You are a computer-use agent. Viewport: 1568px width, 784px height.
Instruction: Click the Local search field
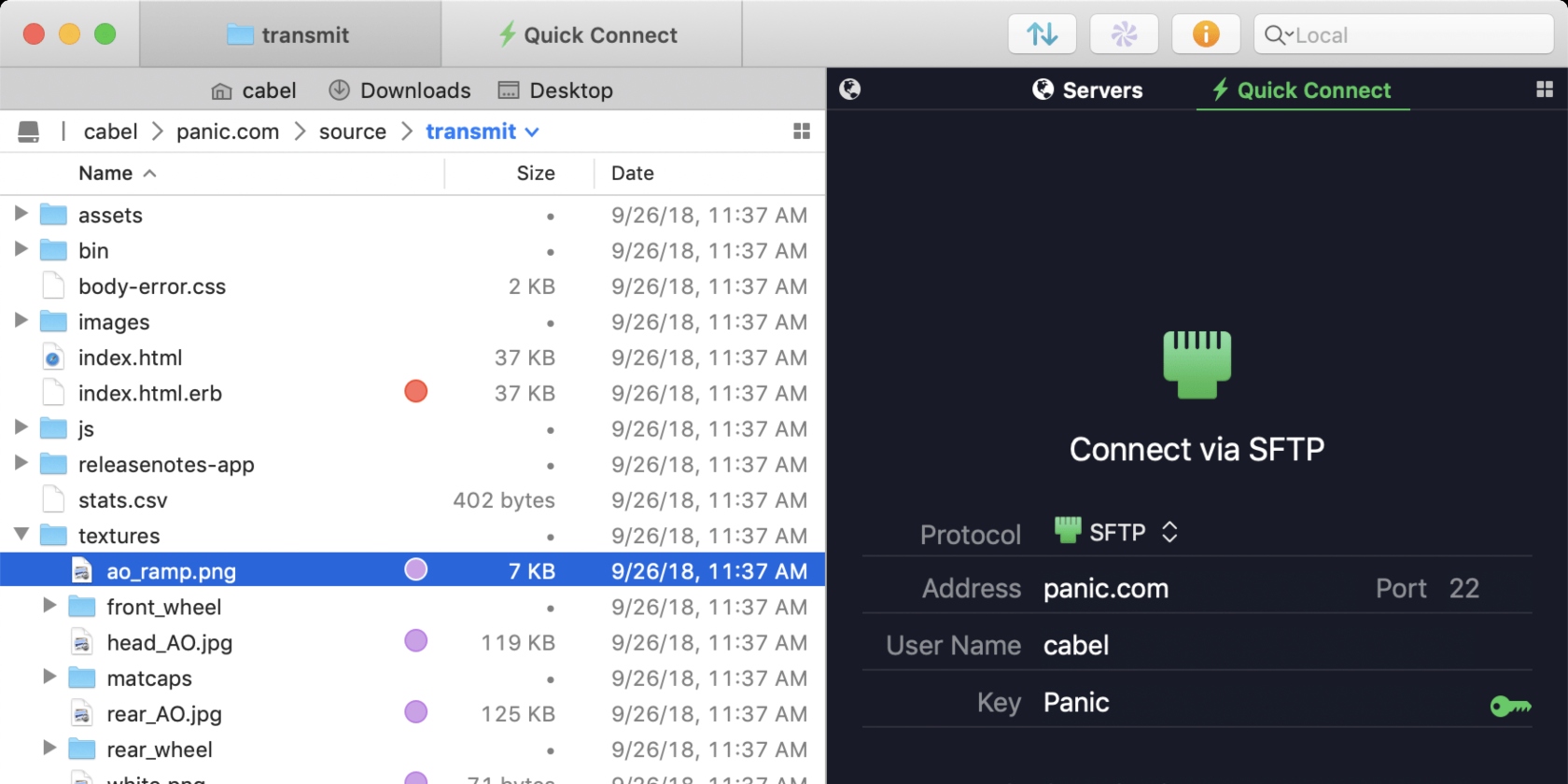tap(1404, 35)
